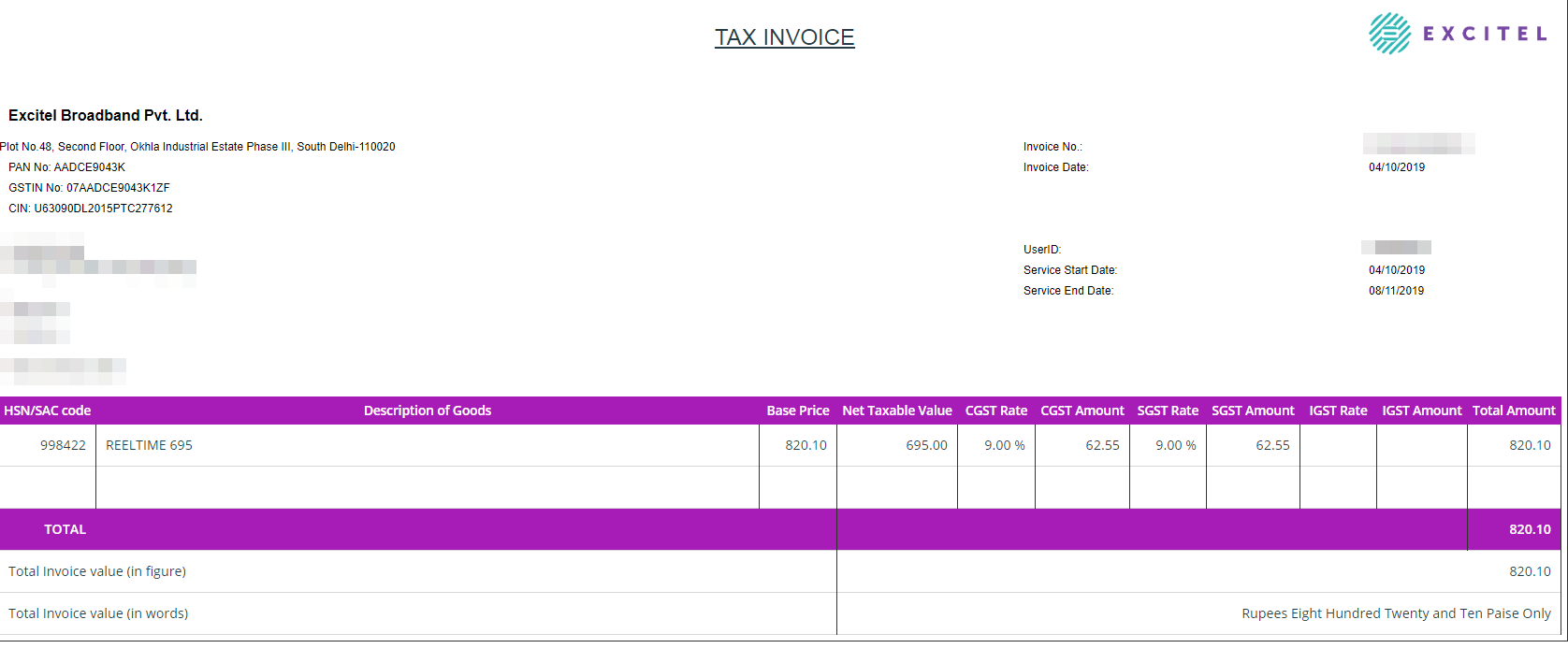This screenshot has width=1568, height=663.
Task: Click the IGST Rate column header
Action: (1338, 411)
